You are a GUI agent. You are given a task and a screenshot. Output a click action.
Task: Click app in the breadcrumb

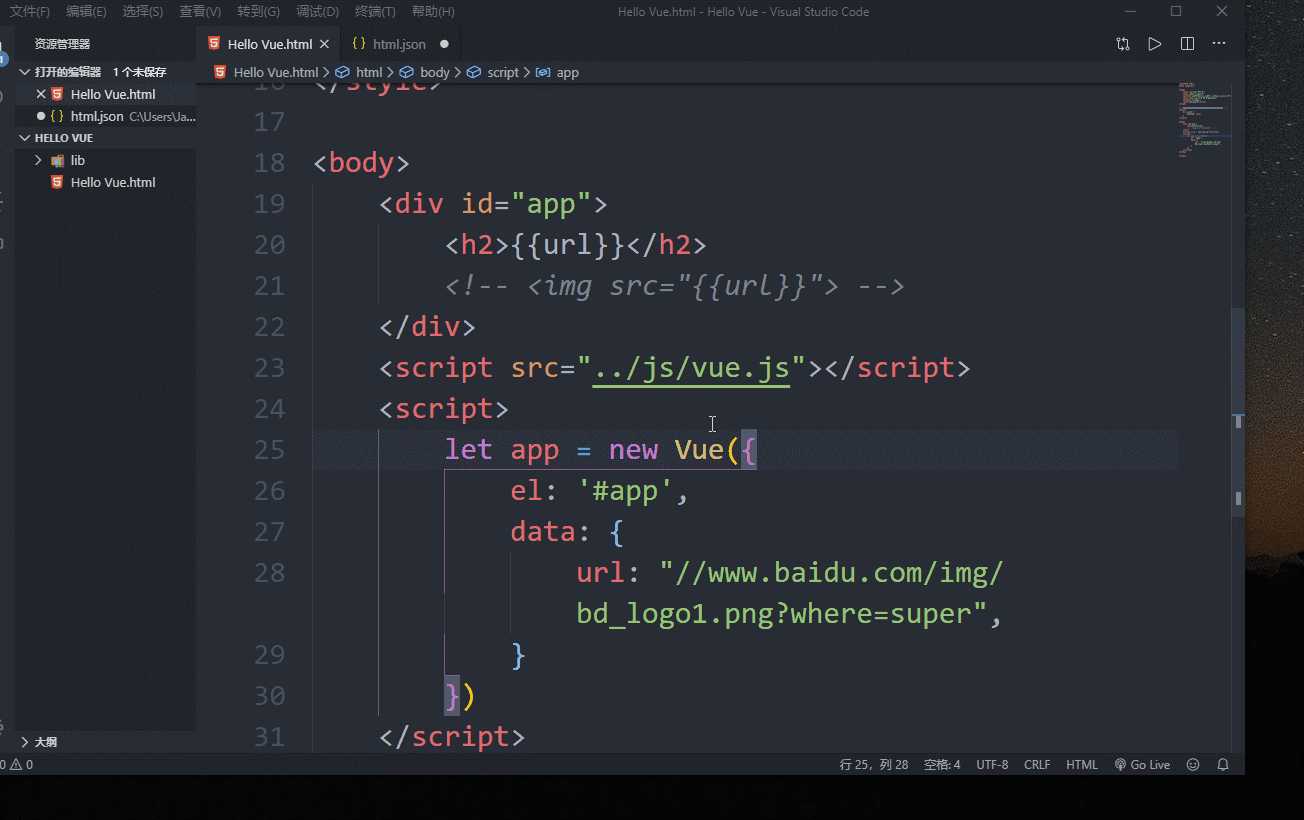[568, 72]
